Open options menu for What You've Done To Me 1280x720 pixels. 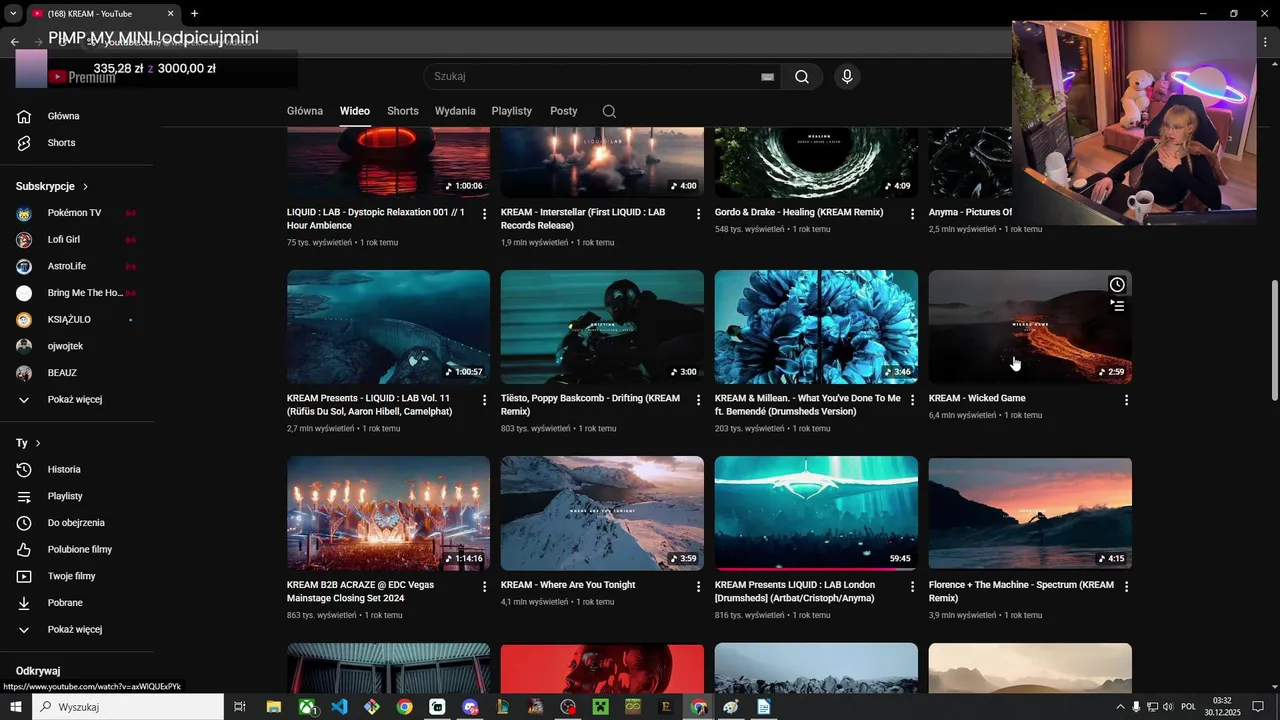pyautogui.click(x=912, y=400)
